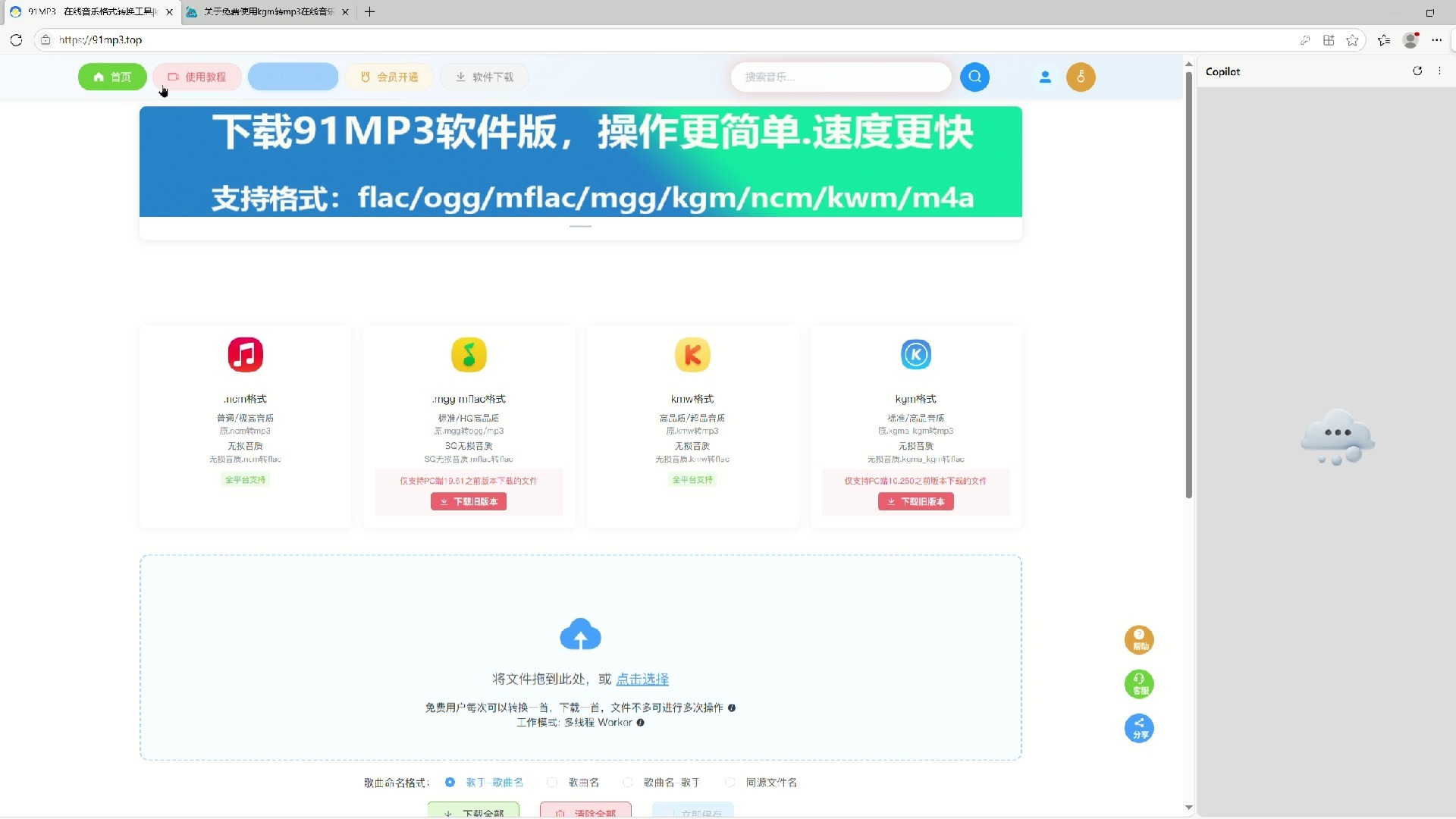Viewport: 1456px width, 819px height.
Task: Click the orange account avatar icon
Action: 1080,77
